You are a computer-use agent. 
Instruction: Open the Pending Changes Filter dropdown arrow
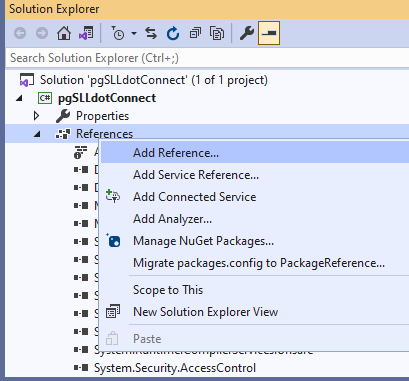134,33
